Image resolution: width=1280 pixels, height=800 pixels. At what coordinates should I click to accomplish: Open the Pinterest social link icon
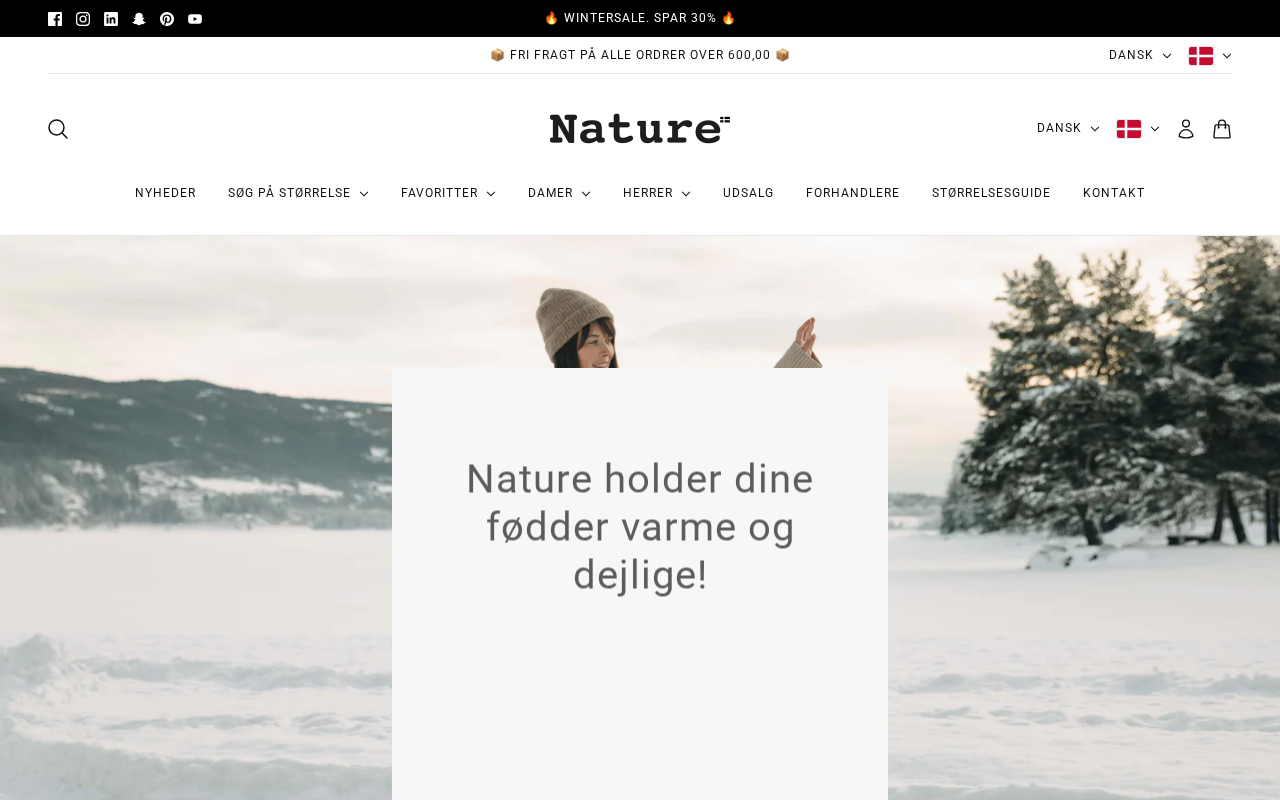click(x=167, y=19)
